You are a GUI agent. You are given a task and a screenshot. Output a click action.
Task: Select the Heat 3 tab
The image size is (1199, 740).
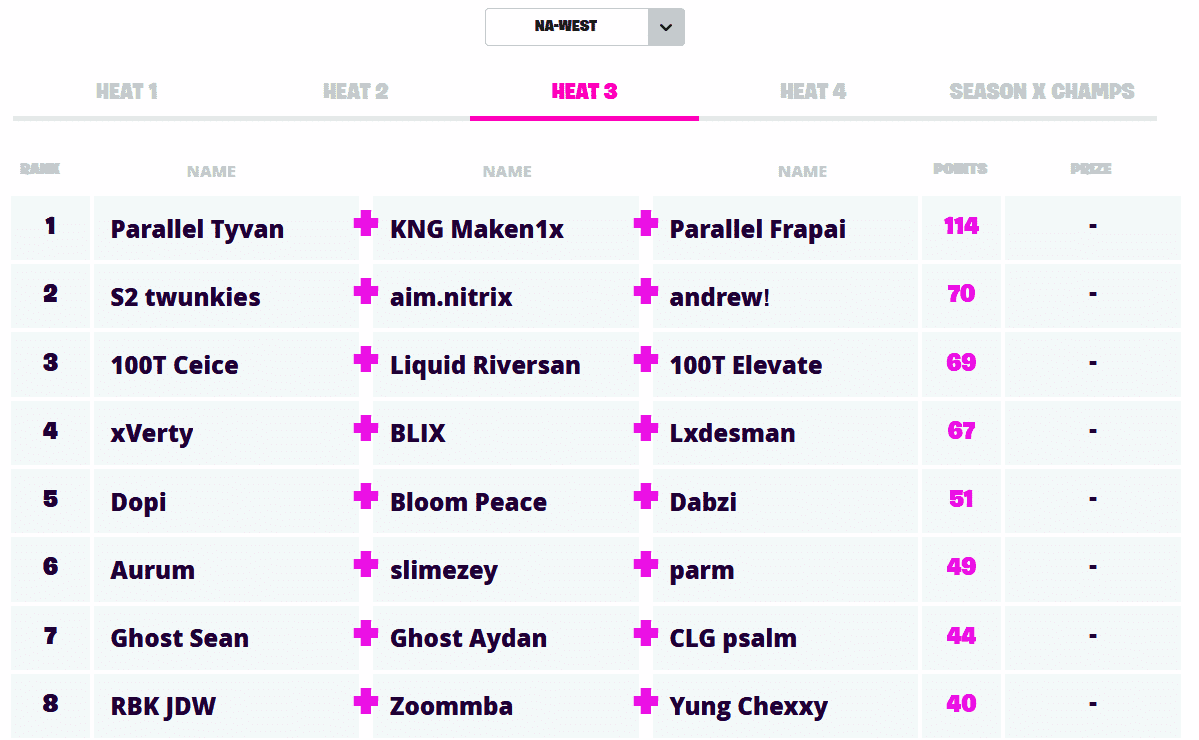(x=584, y=92)
